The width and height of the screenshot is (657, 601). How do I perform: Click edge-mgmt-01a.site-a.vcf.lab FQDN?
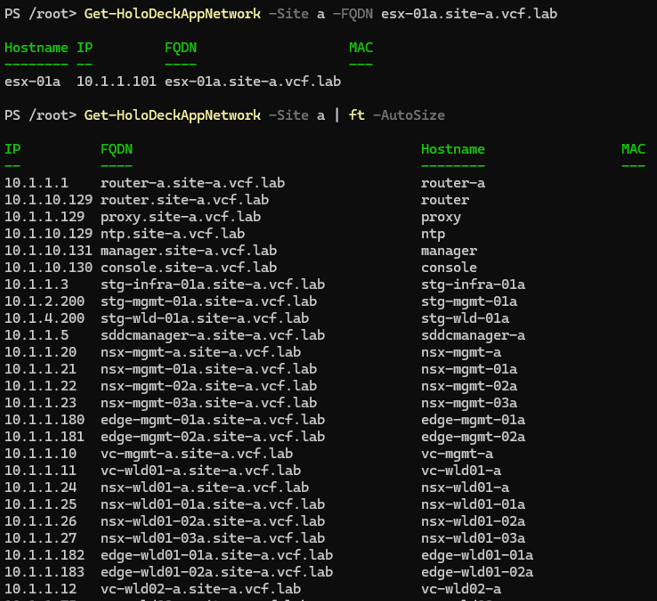tap(212, 420)
